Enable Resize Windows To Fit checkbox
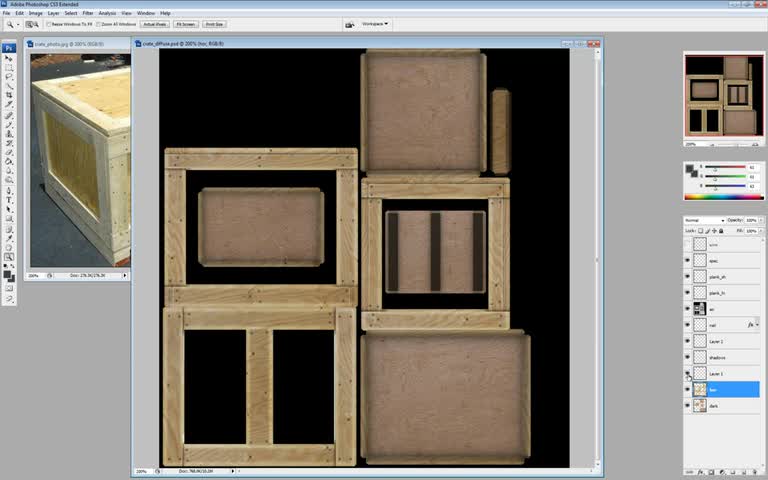 [48, 24]
